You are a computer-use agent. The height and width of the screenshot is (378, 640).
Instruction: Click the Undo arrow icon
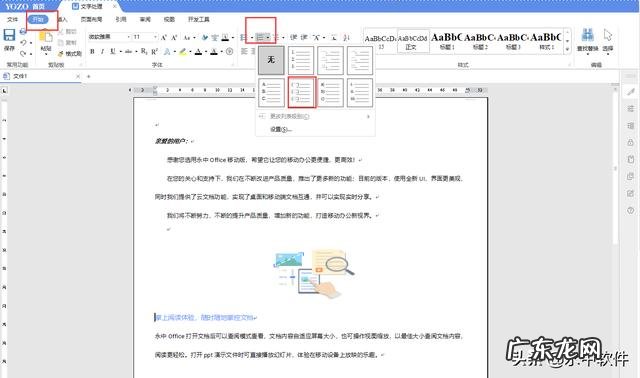23,42
